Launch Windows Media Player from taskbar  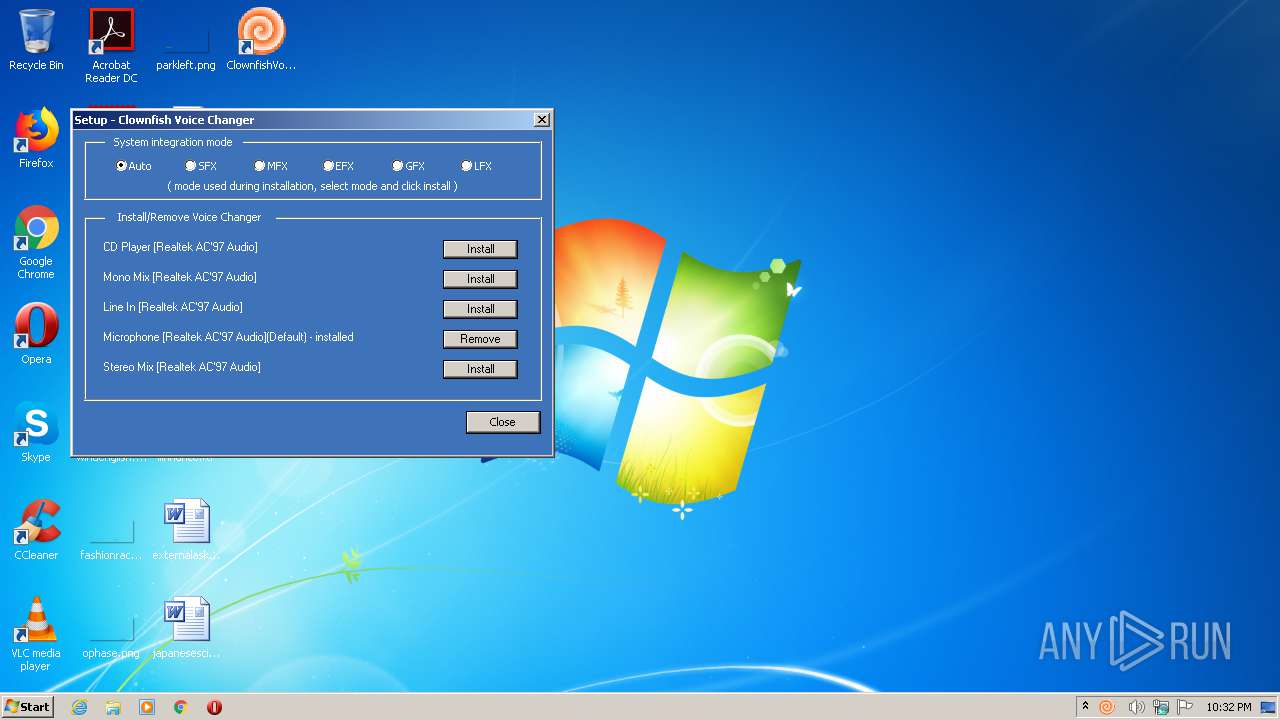(x=147, y=707)
